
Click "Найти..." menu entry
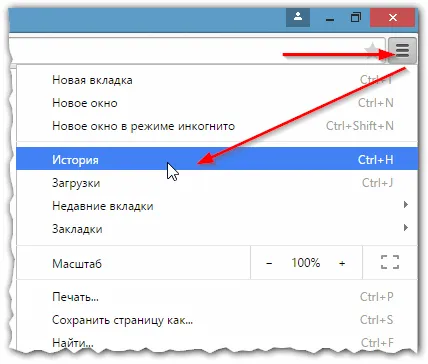point(217,343)
